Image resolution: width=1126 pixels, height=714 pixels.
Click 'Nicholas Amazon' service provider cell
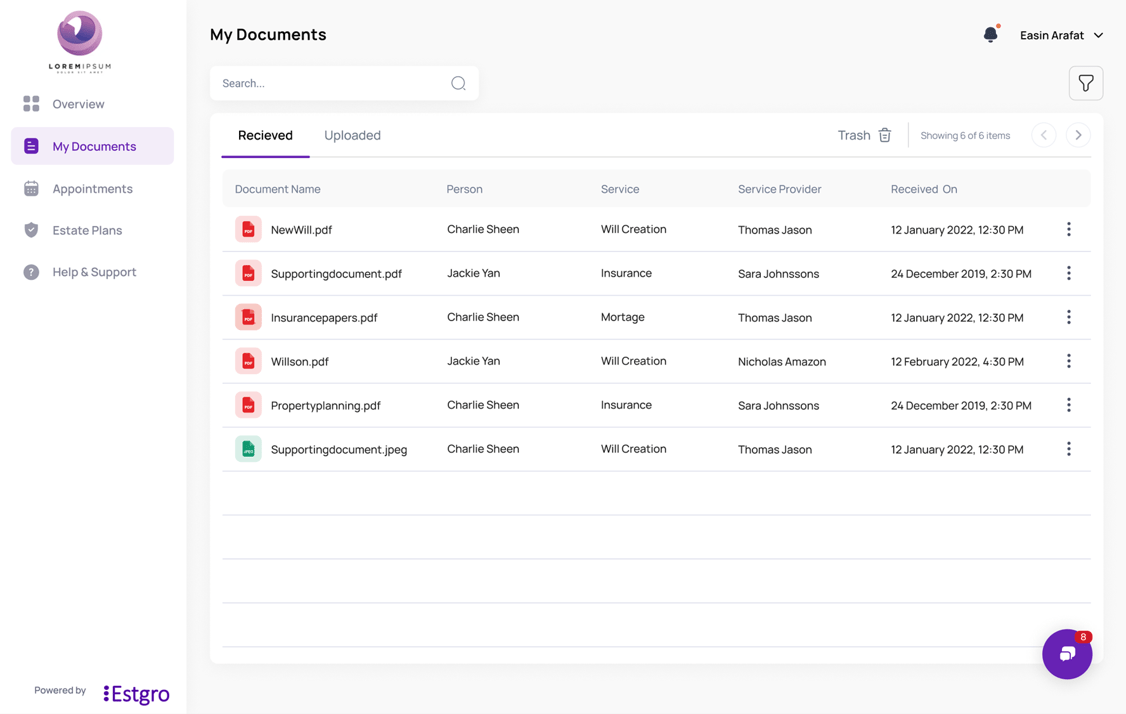[782, 361]
